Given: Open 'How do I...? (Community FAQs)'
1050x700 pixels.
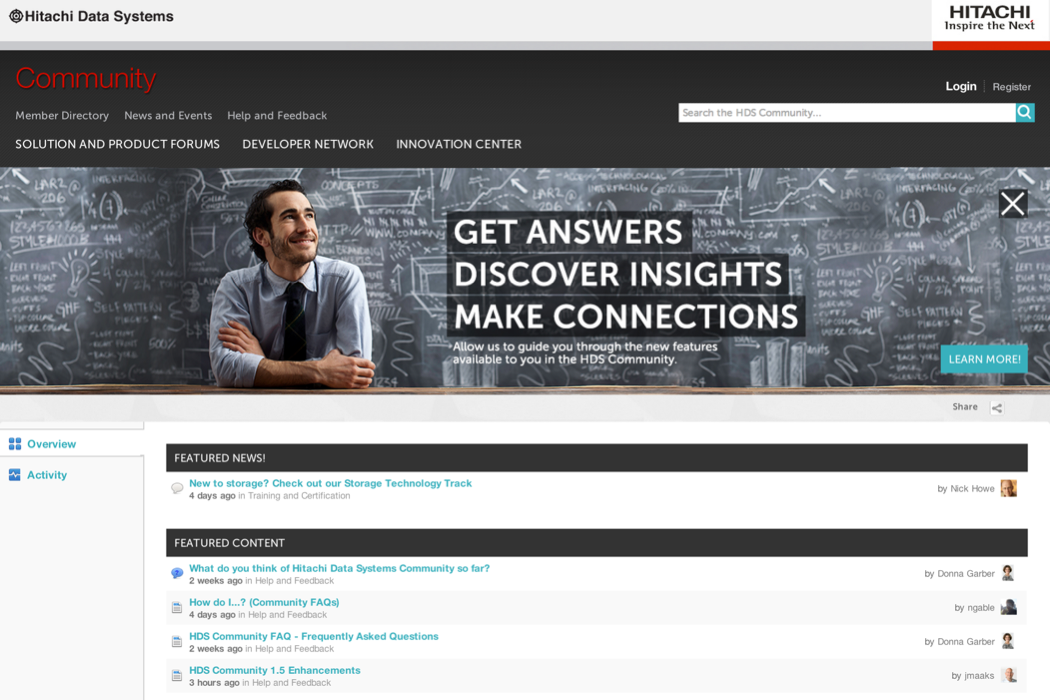Looking at the screenshot, I should pos(264,602).
